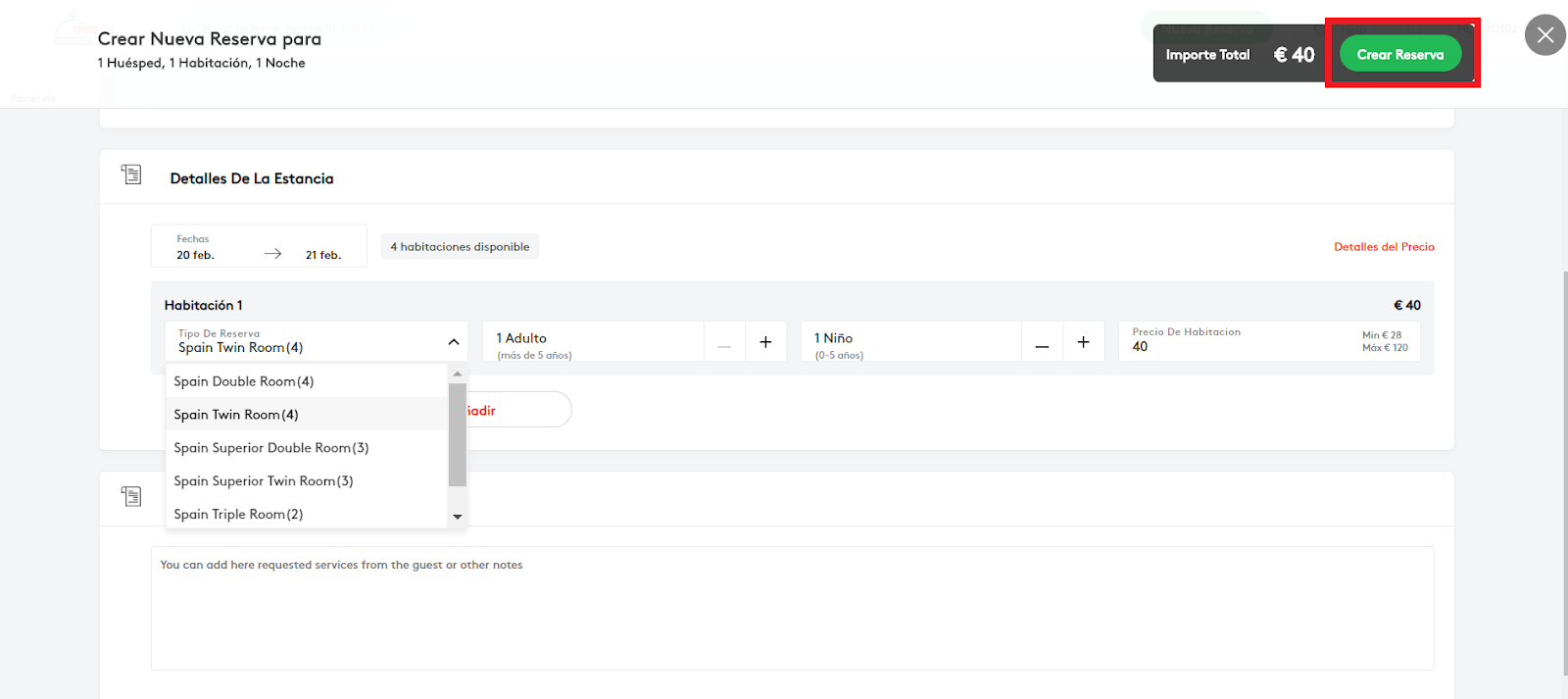This screenshot has height=699, width=1568.
Task: Click the guest notes text area
Action: tap(792, 609)
